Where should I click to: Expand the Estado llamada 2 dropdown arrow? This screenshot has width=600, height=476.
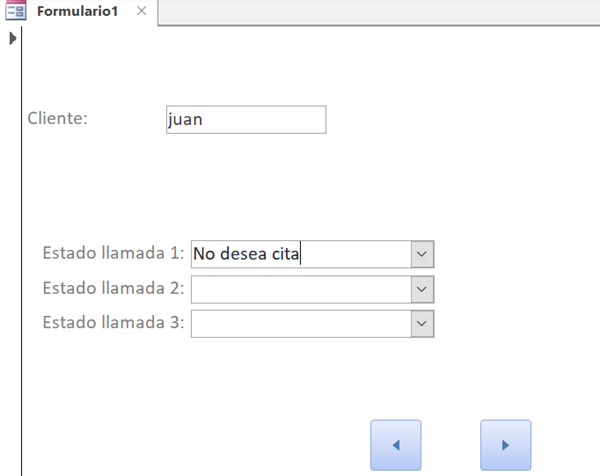coord(423,289)
